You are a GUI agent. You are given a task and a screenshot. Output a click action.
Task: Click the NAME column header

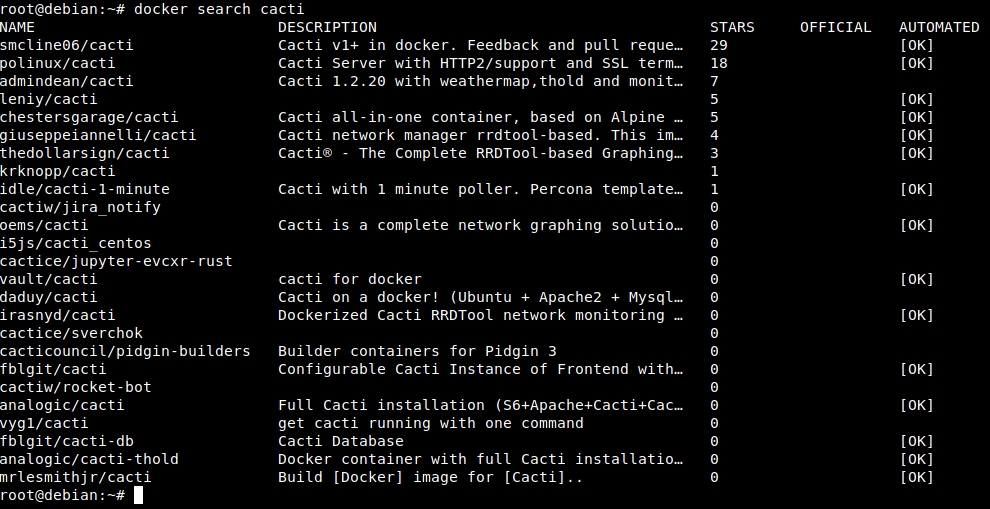pos(18,27)
